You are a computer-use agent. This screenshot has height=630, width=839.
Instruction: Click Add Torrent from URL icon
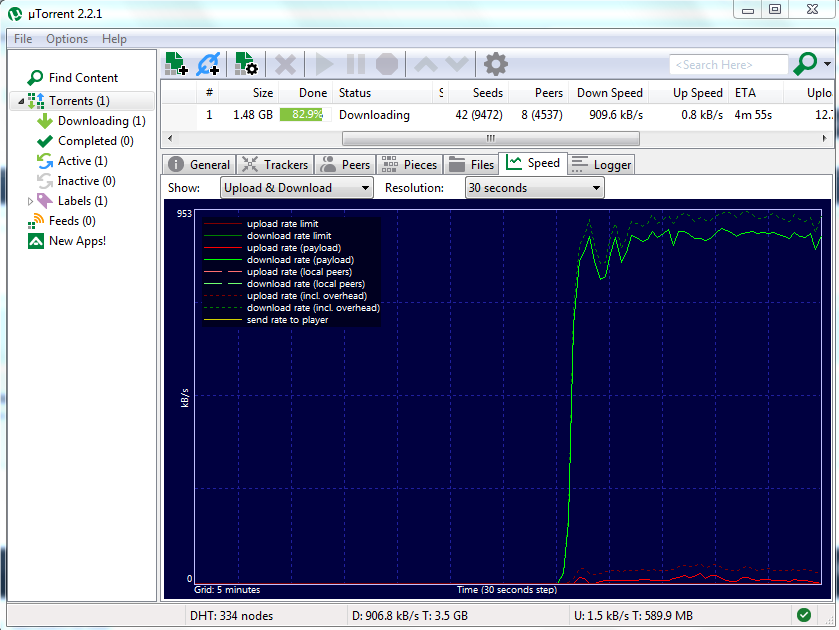pos(208,65)
